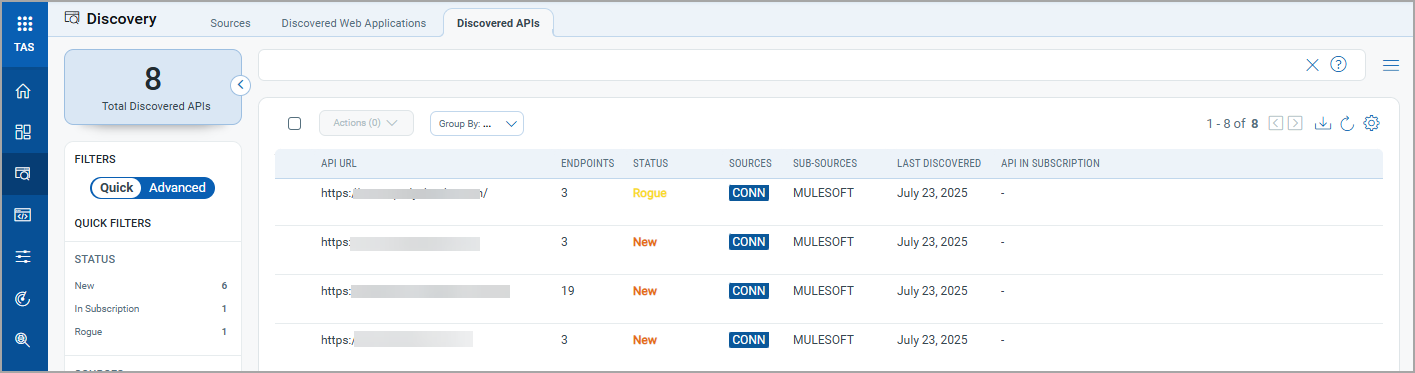Click the search query input field
The height and width of the screenshot is (373, 1415).
[780, 65]
